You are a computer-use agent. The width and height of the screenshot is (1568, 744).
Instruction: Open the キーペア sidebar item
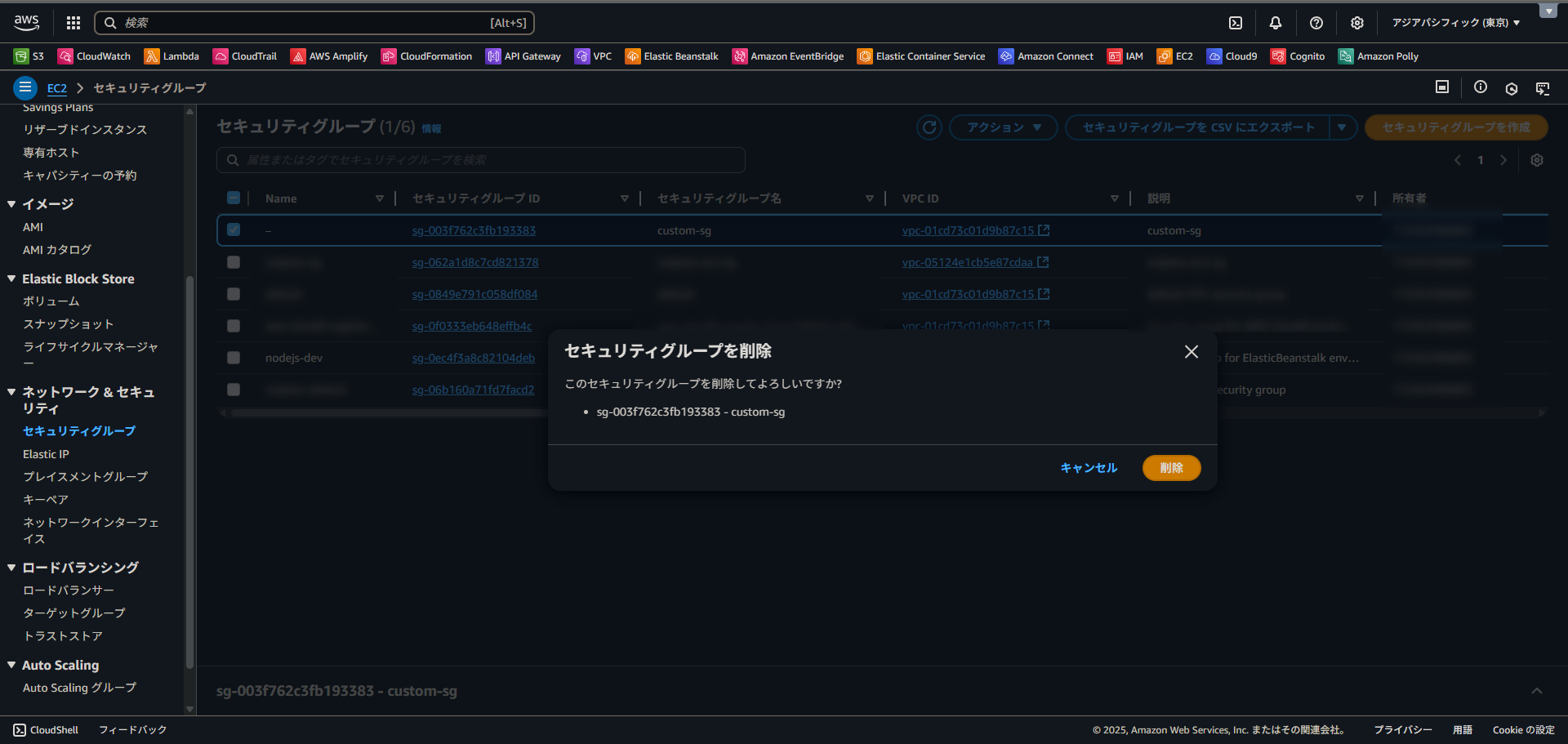tap(46, 500)
